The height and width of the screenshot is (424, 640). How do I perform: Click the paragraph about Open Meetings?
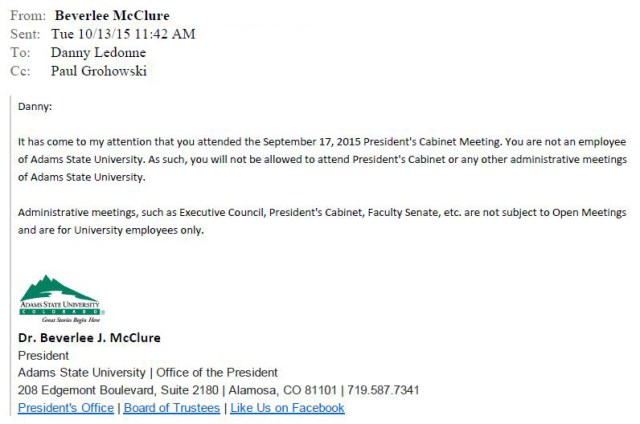322,221
